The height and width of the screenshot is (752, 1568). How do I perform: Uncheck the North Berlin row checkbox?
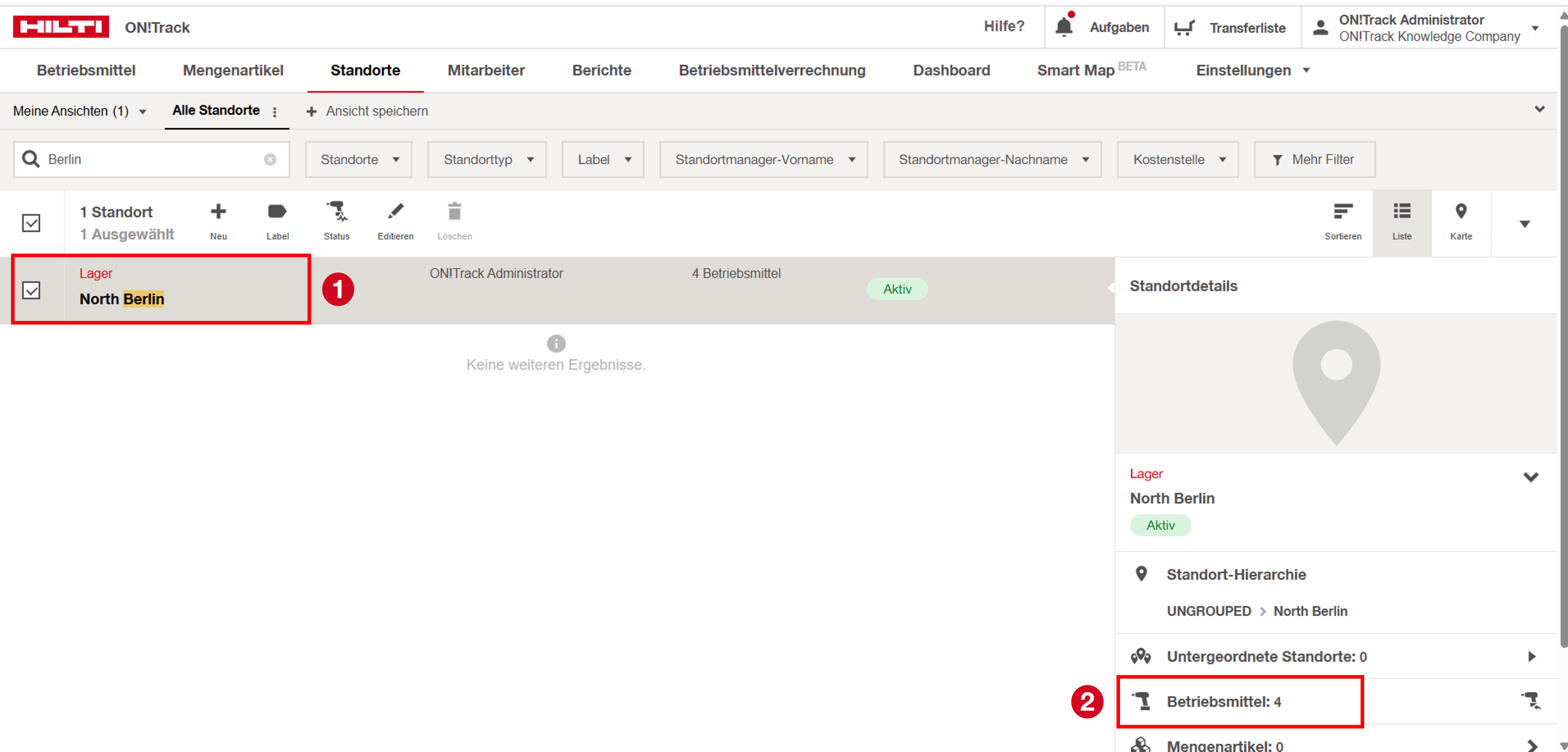click(x=31, y=290)
